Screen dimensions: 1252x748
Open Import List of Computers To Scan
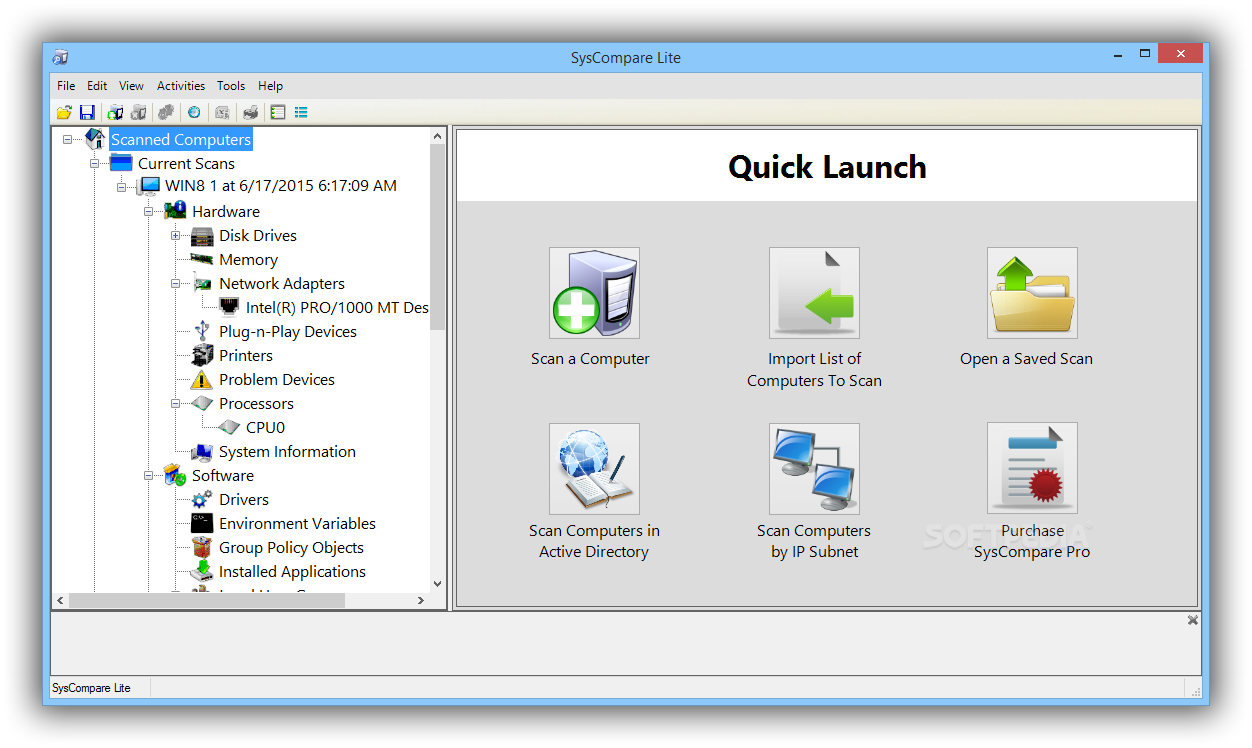click(814, 293)
